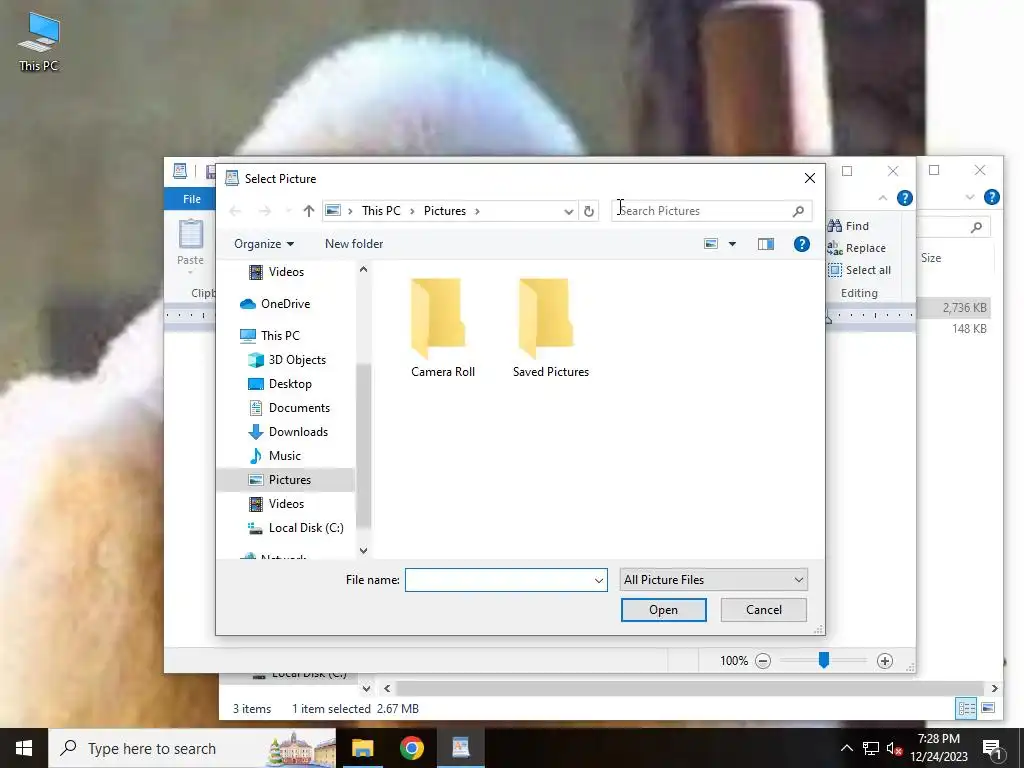Click Find in WordPad Editing group
This screenshot has width=1024, height=768.
pos(849,226)
